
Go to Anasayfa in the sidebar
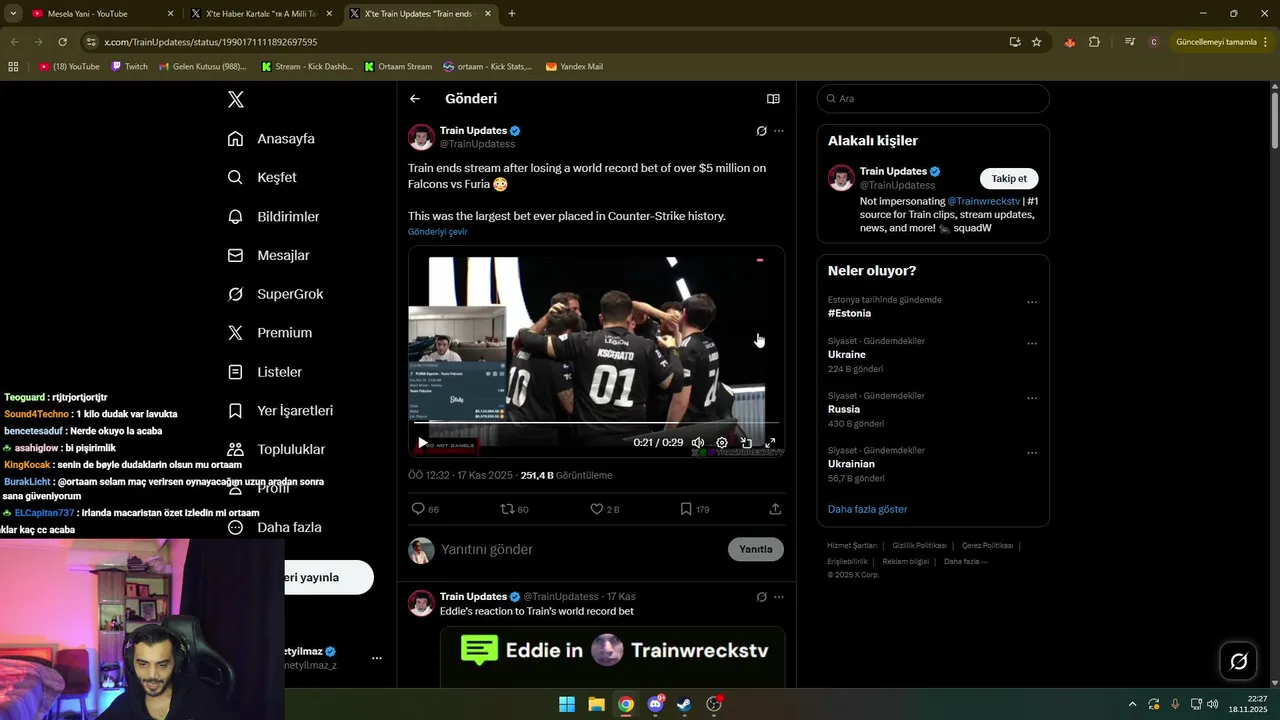(271, 139)
